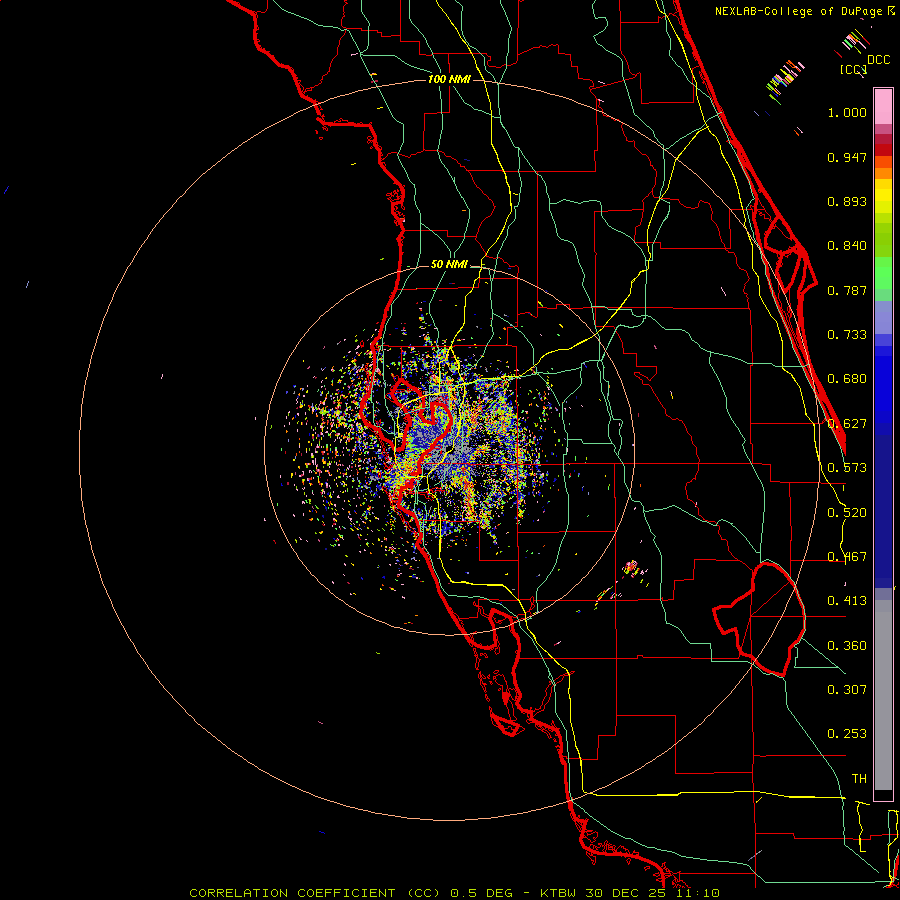This screenshot has width=900, height=900.
Task: Click the 0.733 legend value
Action: click(847, 335)
